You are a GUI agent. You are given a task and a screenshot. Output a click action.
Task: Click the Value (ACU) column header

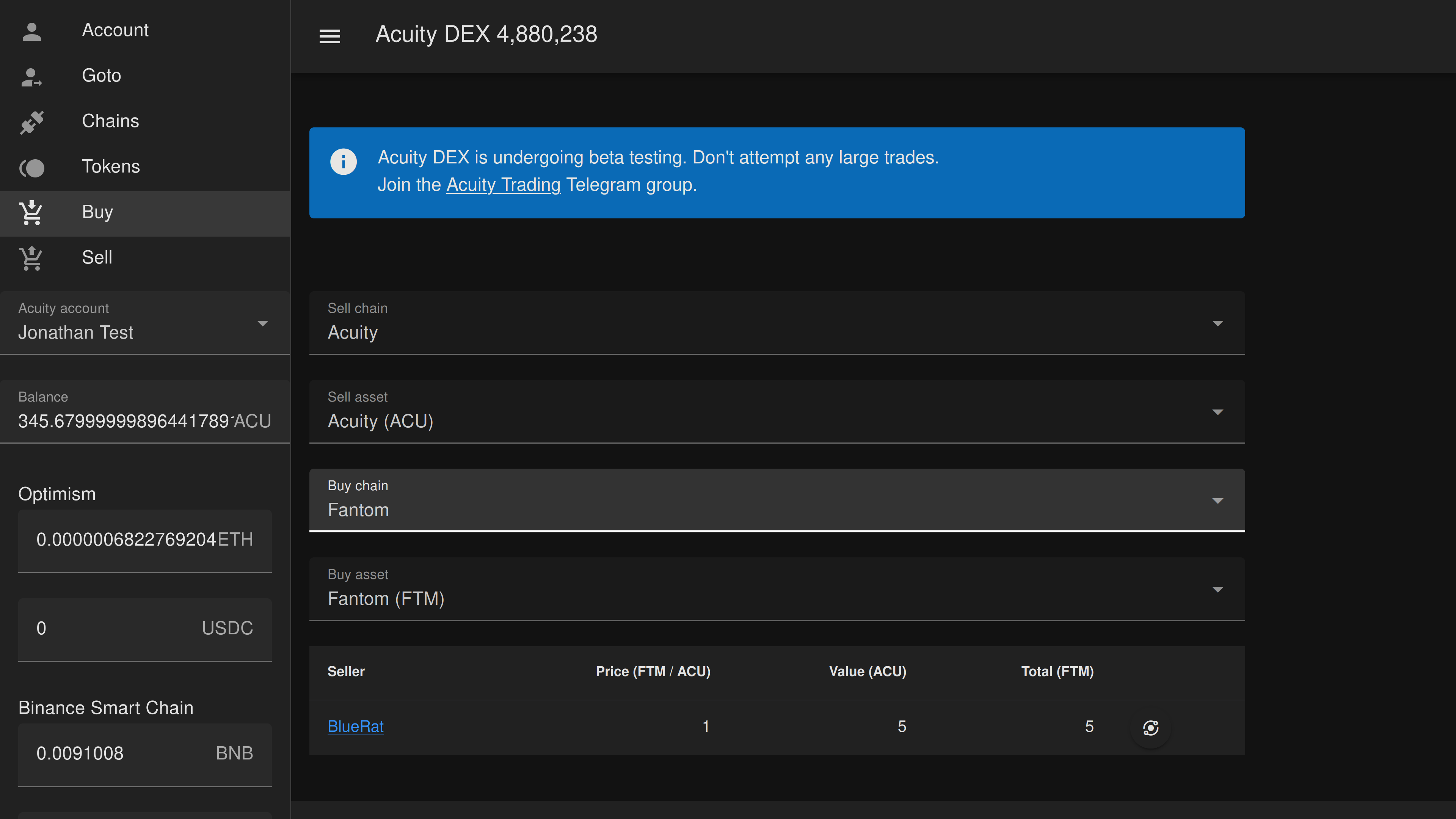(868, 671)
